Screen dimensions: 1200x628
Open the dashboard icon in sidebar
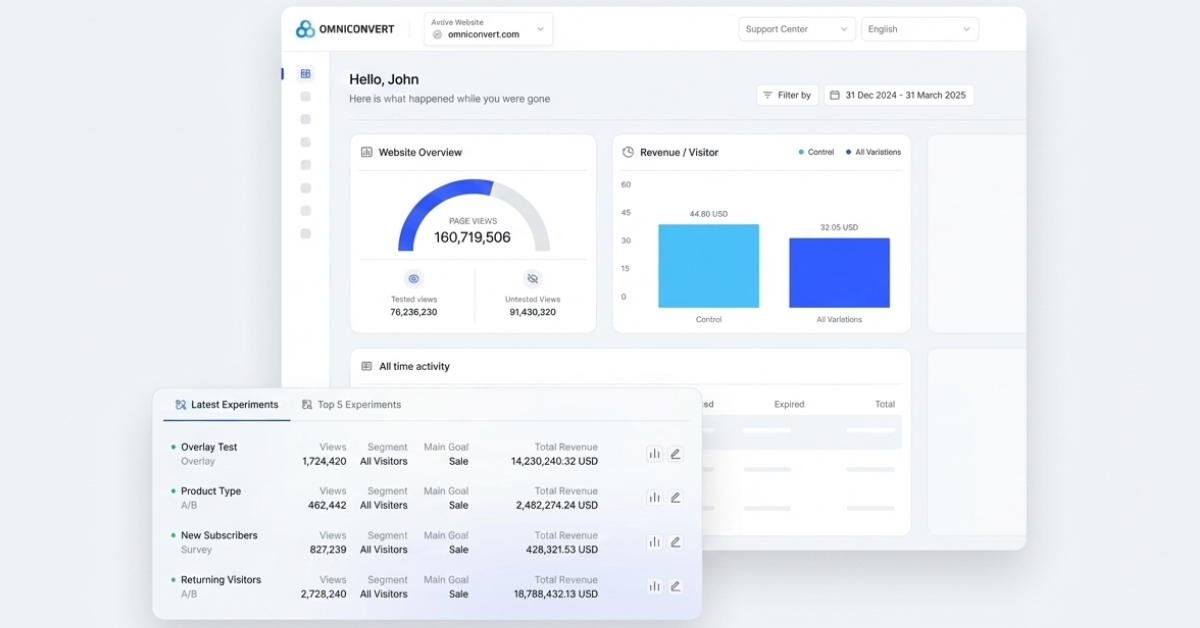click(305, 74)
